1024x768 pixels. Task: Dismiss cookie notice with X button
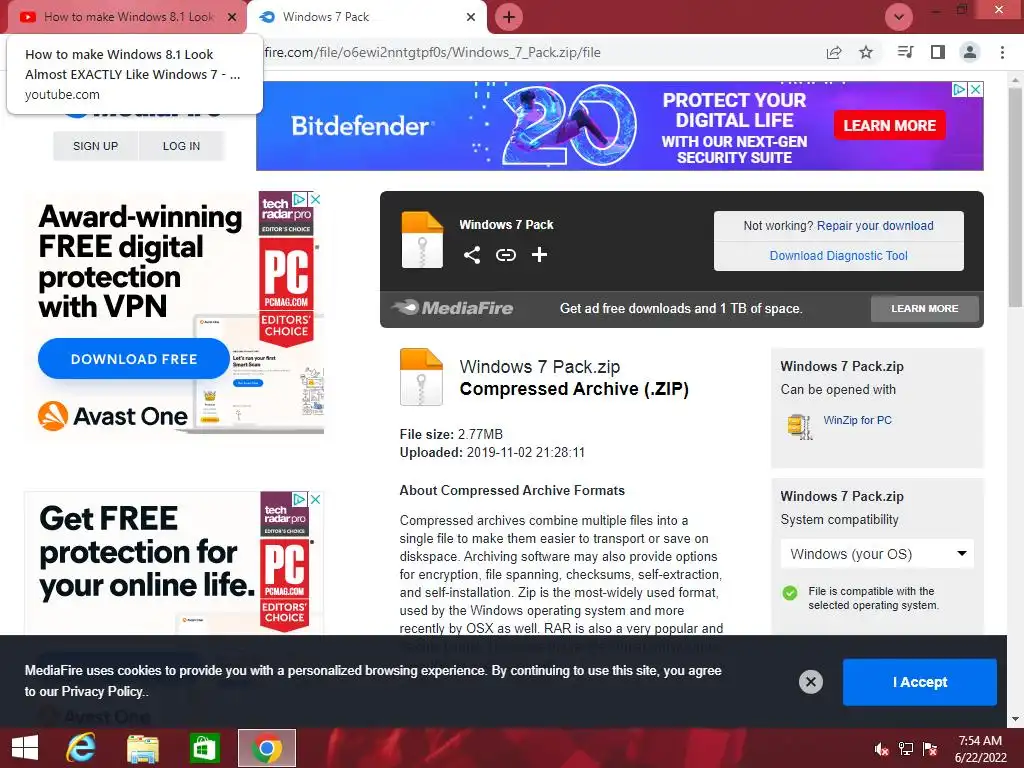point(810,682)
